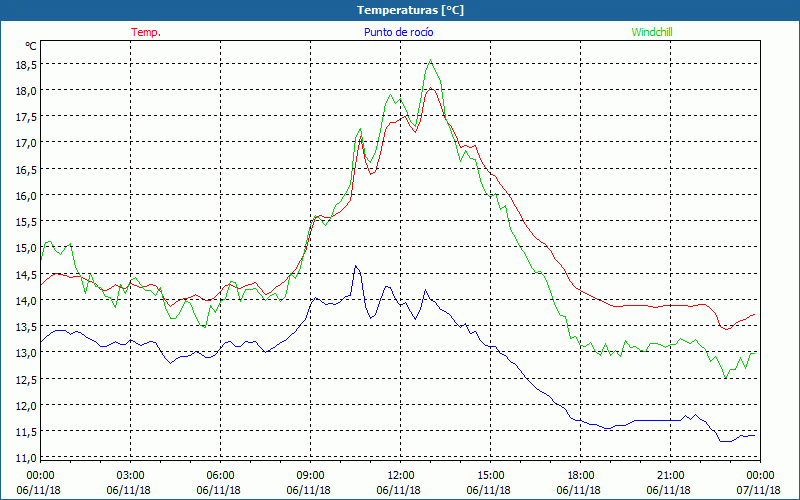
Task: Click the 17,0 y-axis value
Action: [x=26, y=143]
